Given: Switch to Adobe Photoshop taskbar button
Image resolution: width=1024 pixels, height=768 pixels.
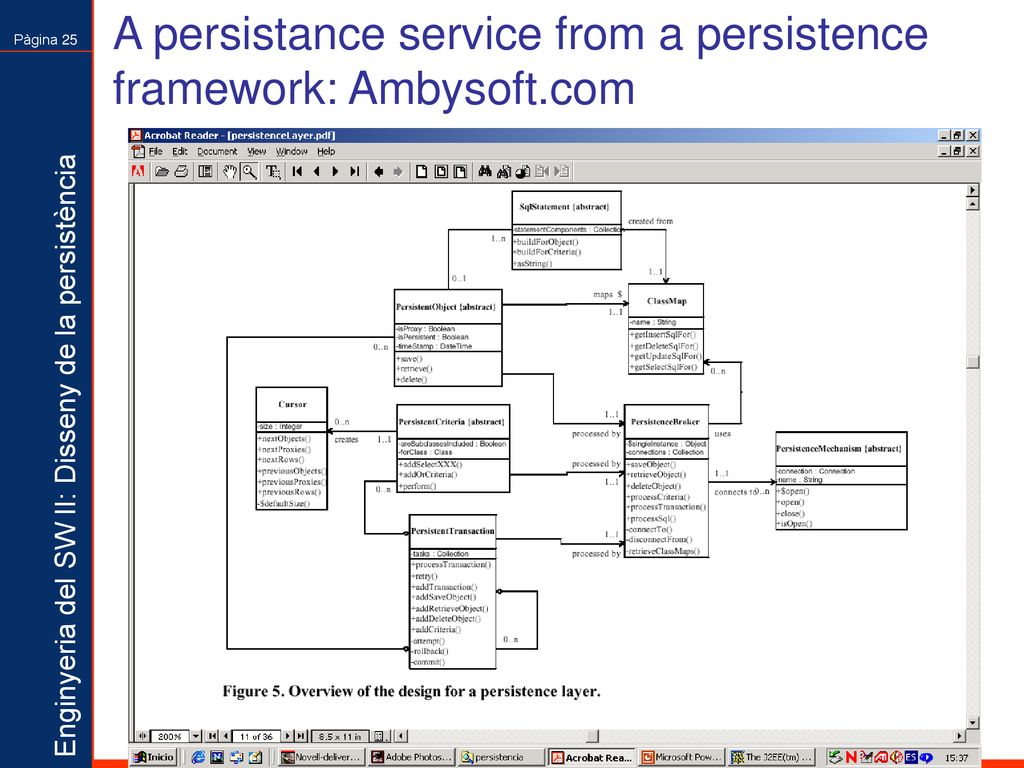Looking at the screenshot, I should [411, 758].
